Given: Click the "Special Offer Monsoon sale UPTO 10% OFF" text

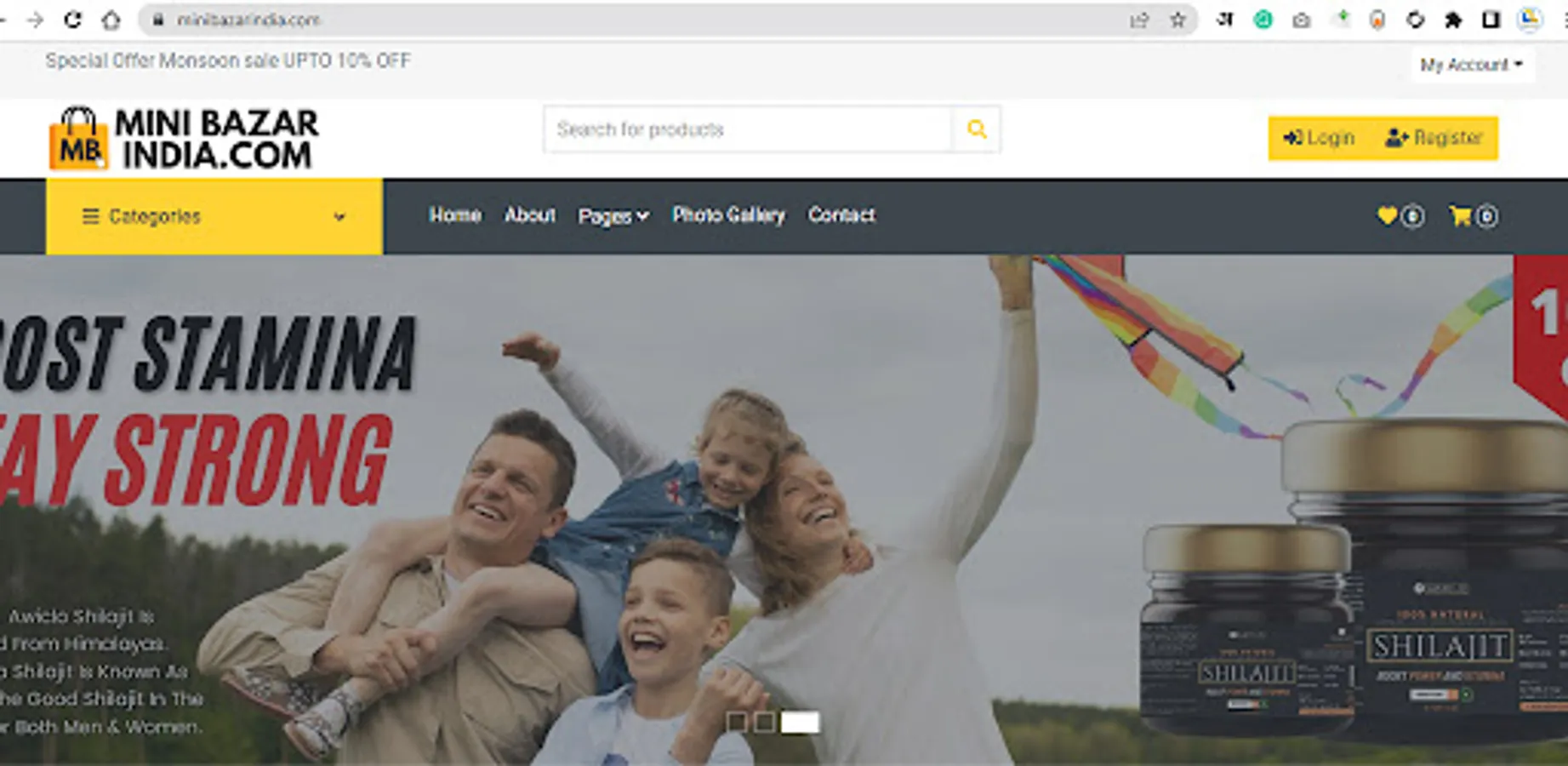Looking at the screenshot, I should (x=228, y=60).
